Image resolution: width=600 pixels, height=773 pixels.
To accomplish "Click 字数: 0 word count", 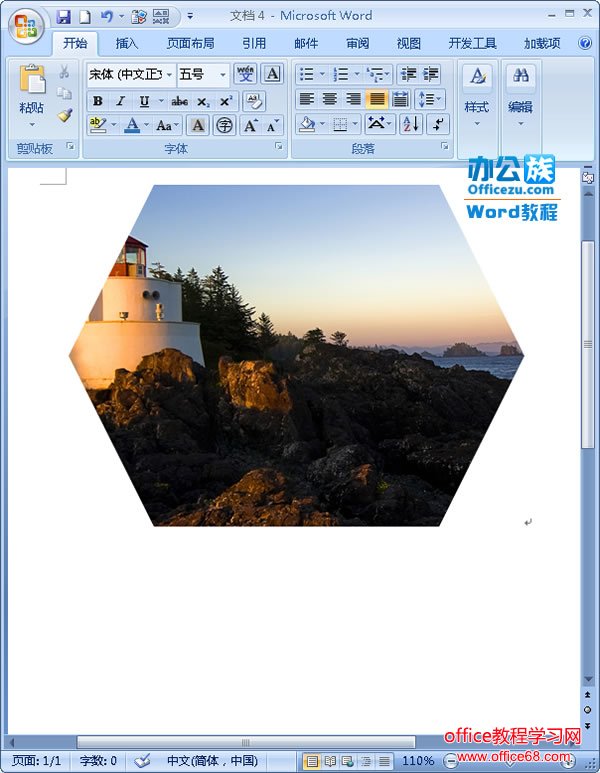I will [x=98, y=761].
